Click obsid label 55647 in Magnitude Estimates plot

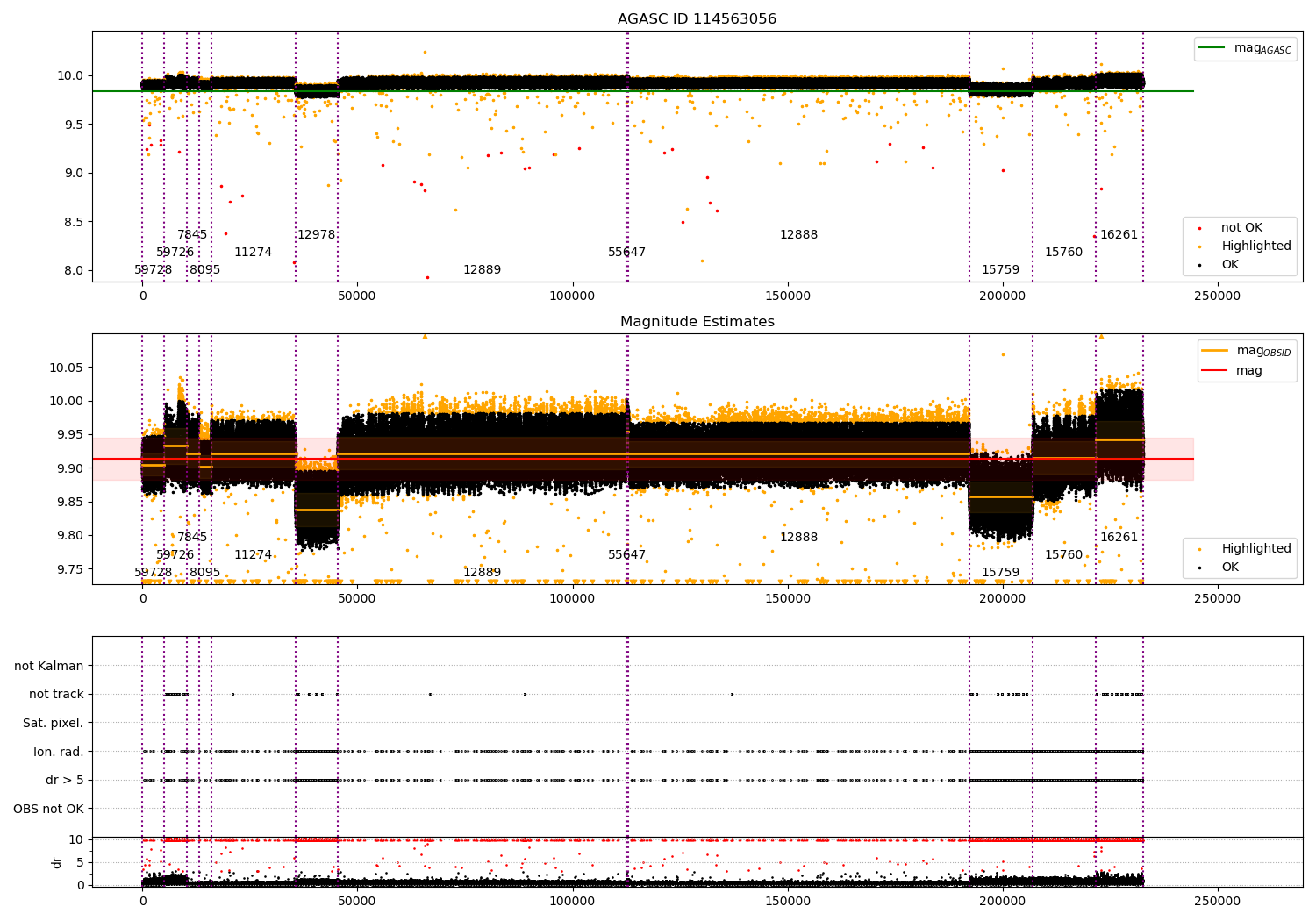coord(627,555)
